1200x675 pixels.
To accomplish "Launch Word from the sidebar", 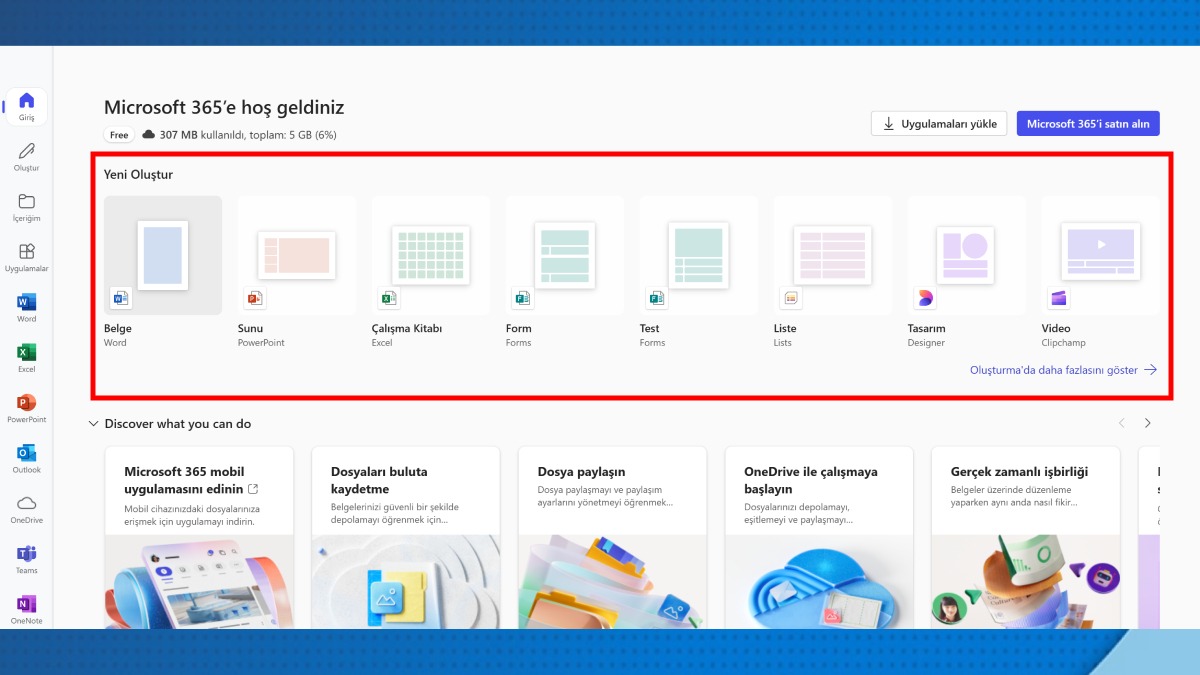I will click(x=27, y=308).
